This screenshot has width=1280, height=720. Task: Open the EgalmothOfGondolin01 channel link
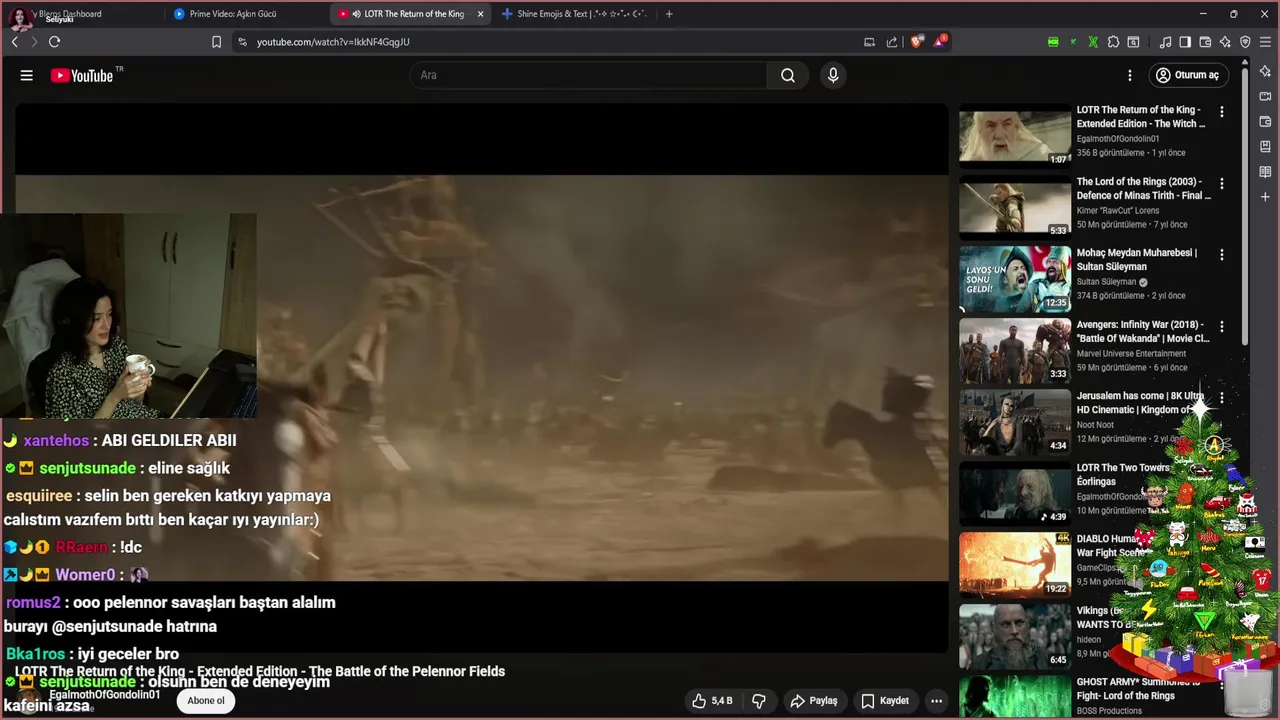pyautogui.click(x=104, y=695)
